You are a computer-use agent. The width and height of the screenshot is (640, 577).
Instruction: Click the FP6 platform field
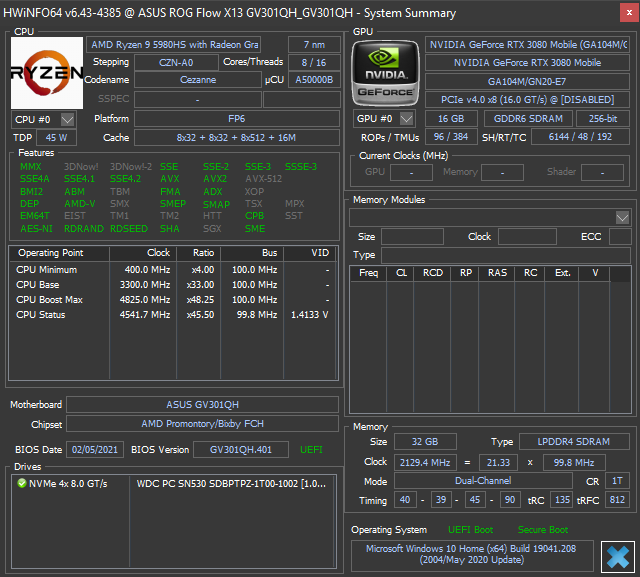click(237, 119)
